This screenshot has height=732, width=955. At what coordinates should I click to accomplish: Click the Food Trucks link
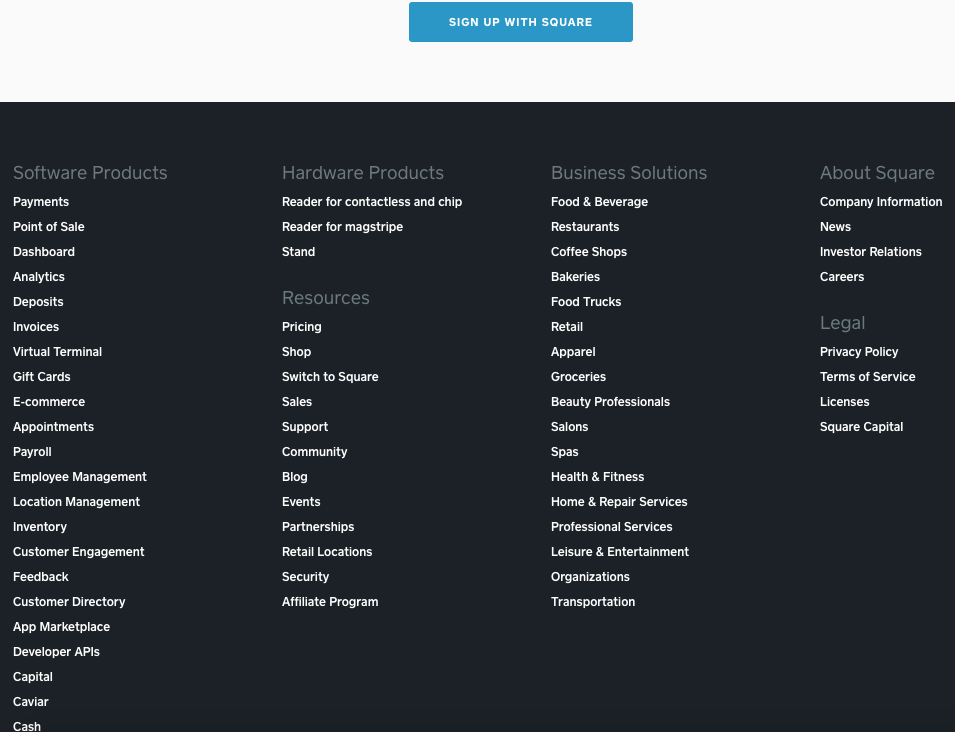586,301
